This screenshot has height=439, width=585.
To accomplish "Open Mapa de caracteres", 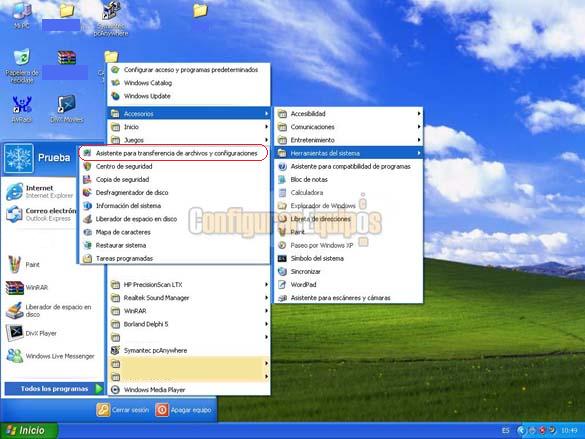I will pyautogui.click(x=174, y=232).
